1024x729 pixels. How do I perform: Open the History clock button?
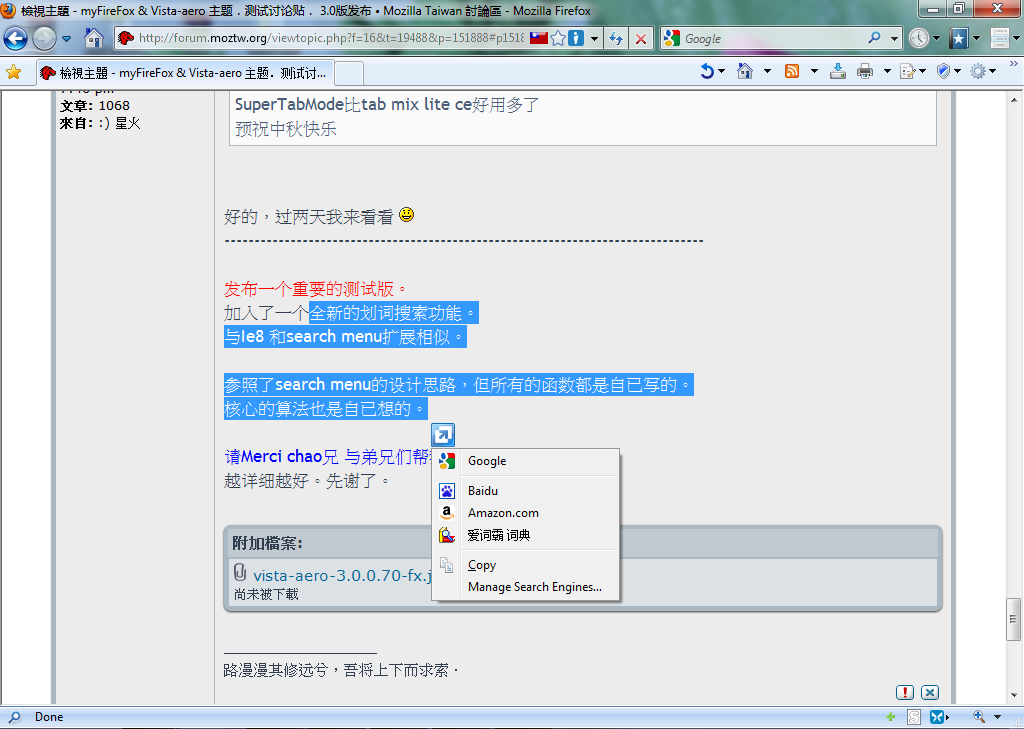919,38
